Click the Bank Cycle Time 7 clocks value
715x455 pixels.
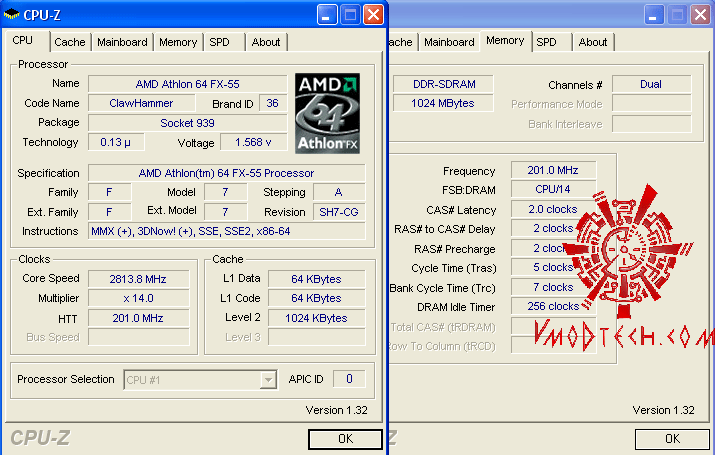coord(553,287)
